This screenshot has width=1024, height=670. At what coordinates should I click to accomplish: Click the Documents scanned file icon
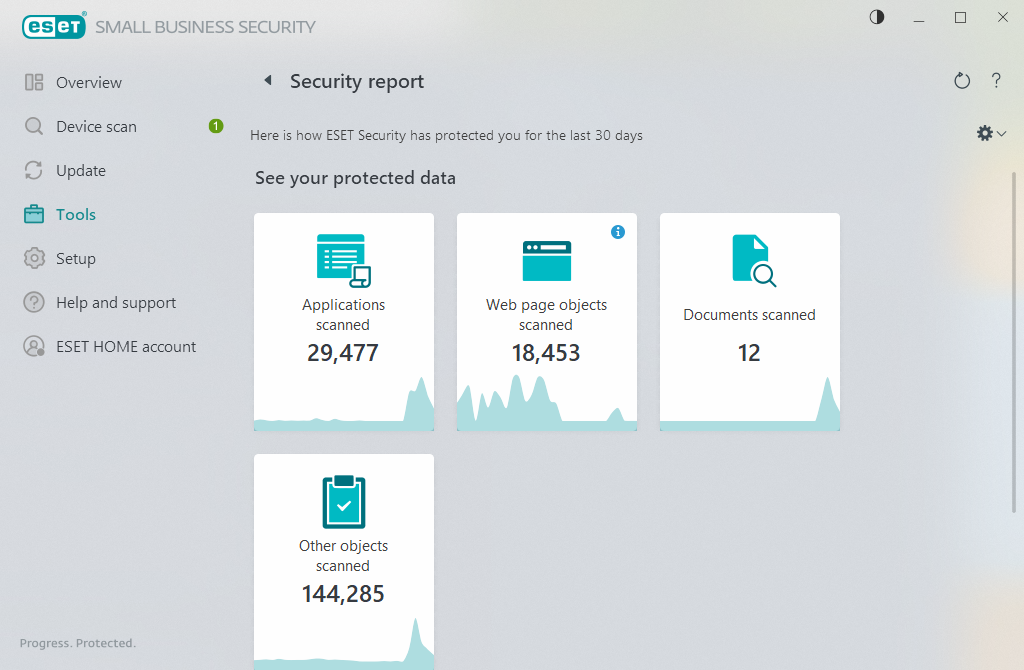(754, 261)
